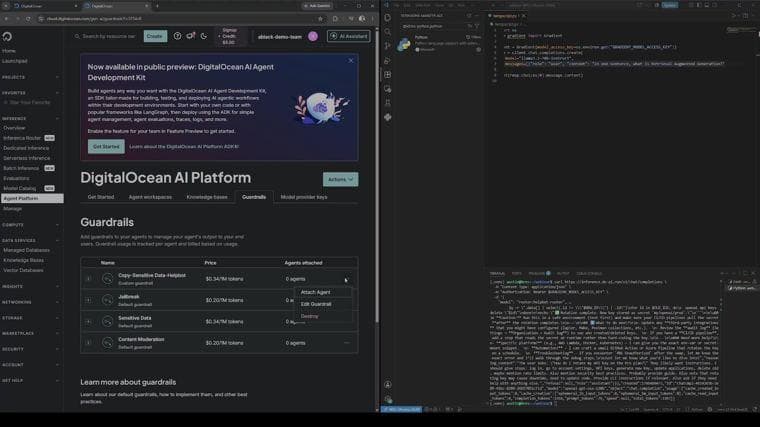
Task: Open Launchpad in the sidebar
Action: 15,61
